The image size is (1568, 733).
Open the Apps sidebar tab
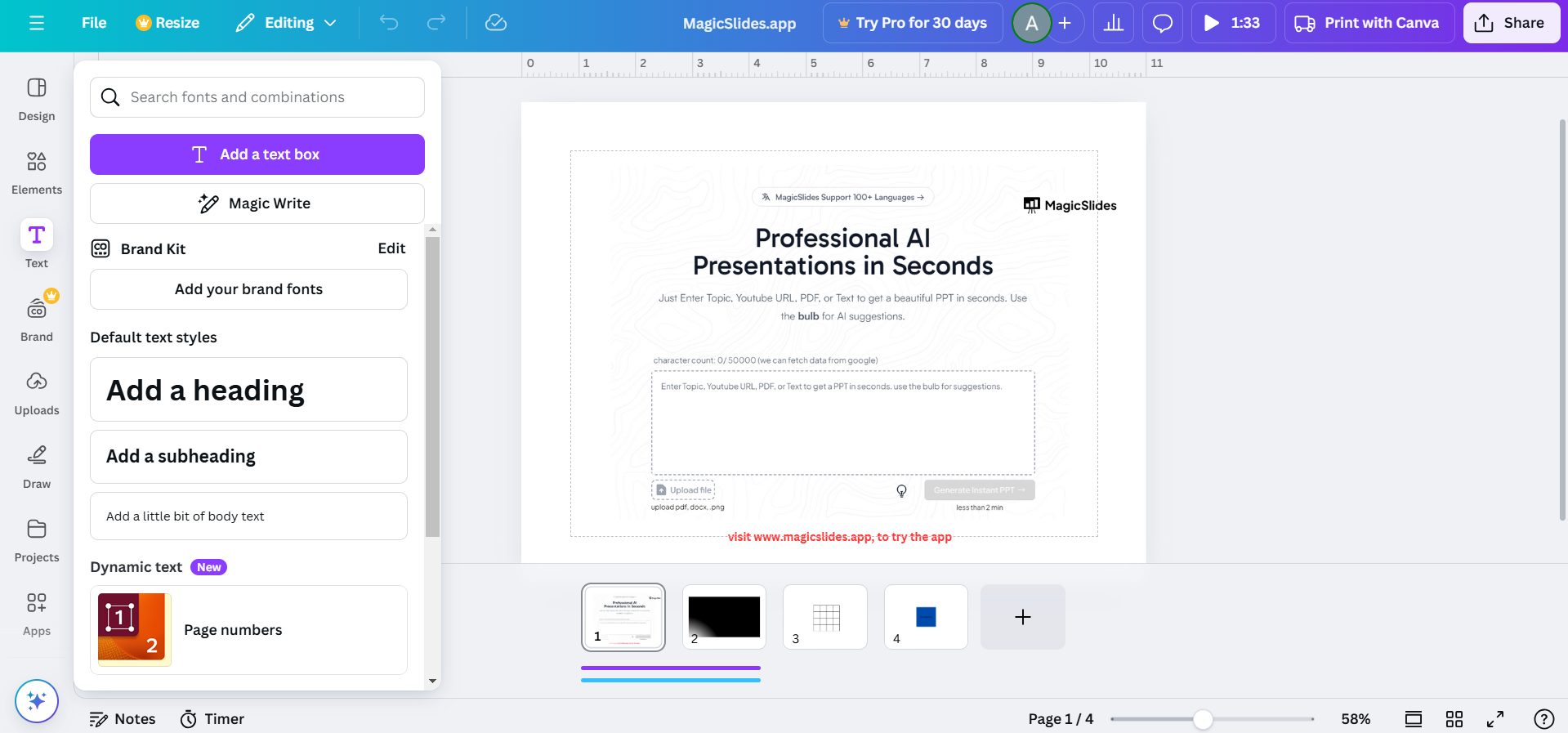point(37,615)
